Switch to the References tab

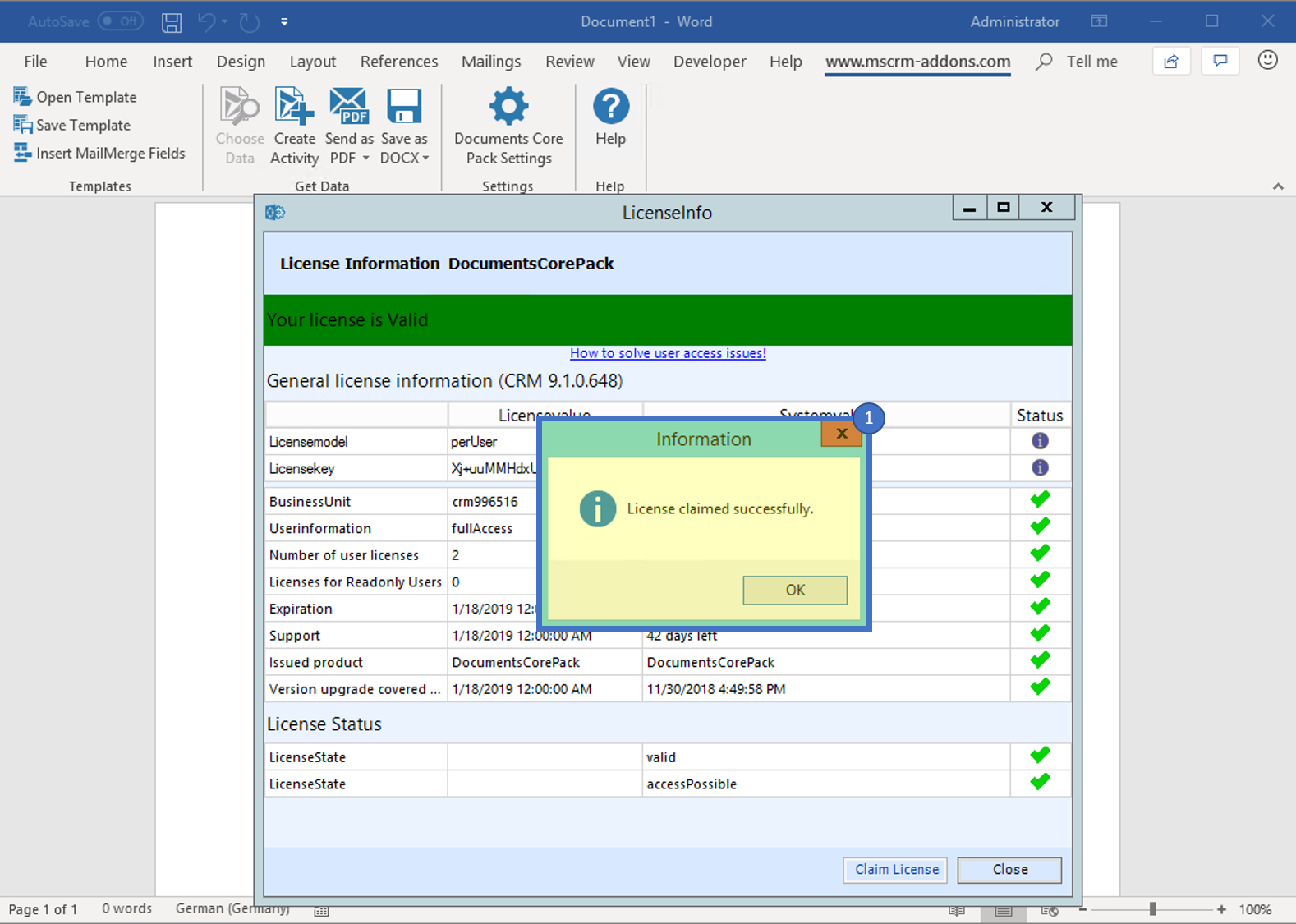click(399, 62)
